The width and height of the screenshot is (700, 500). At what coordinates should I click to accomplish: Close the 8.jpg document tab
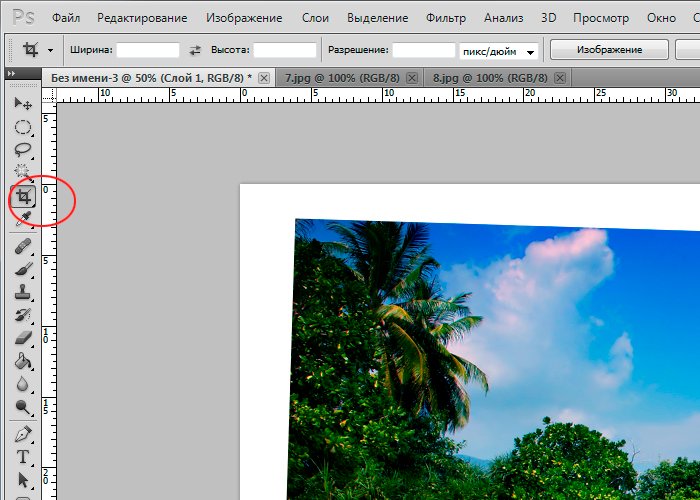click(x=560, y=77)
